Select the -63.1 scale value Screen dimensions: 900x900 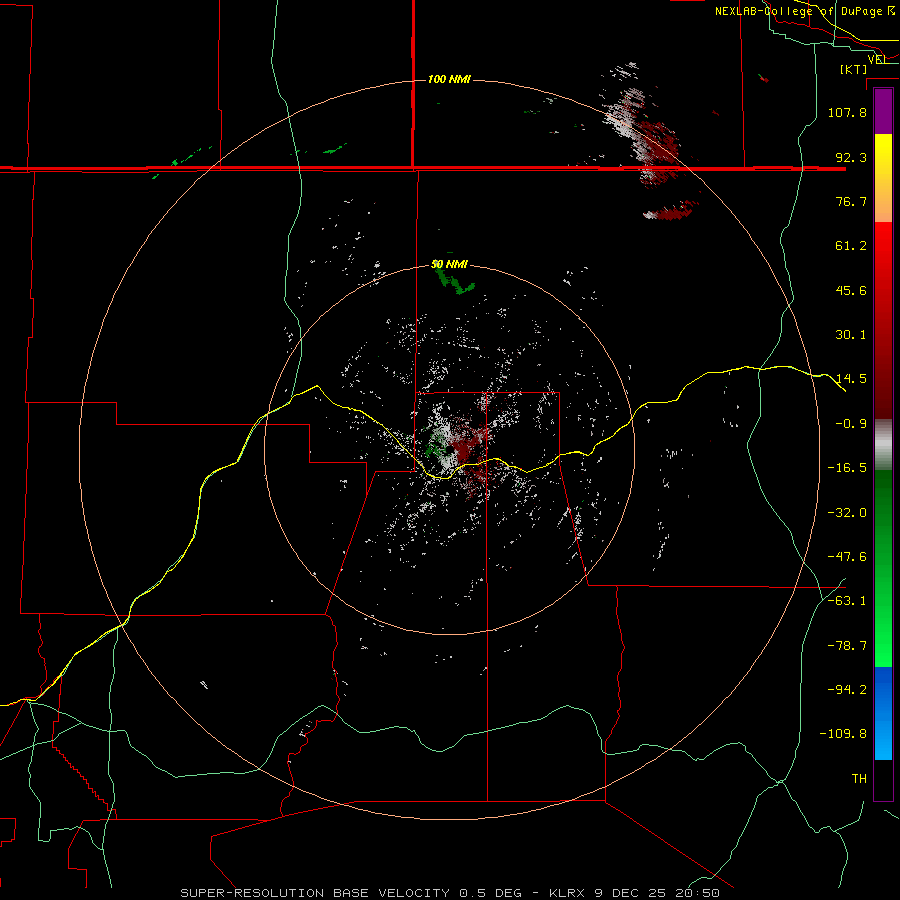click(847, 601)
